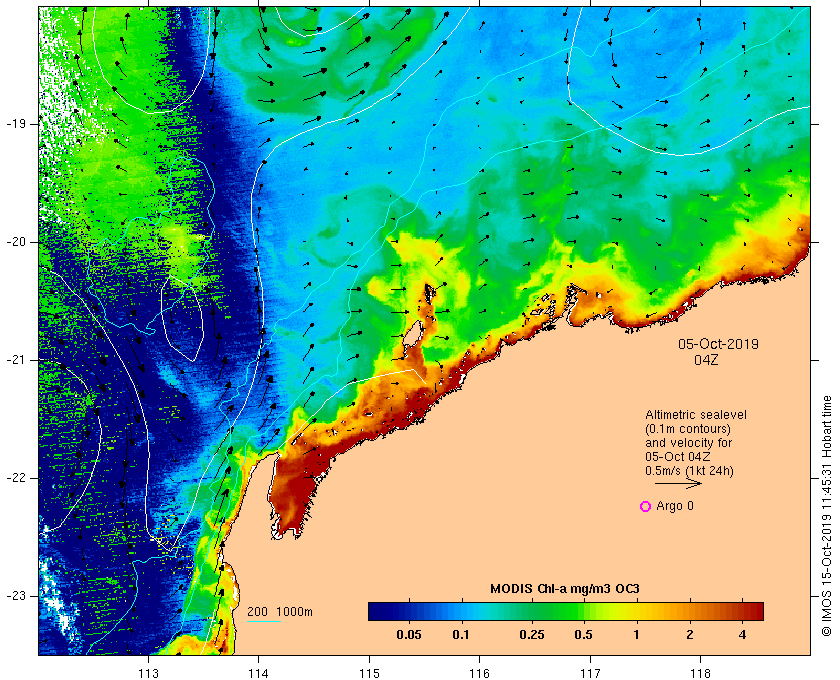Click the latitude label -19
The image size is (840, 680).
[16, 124]
